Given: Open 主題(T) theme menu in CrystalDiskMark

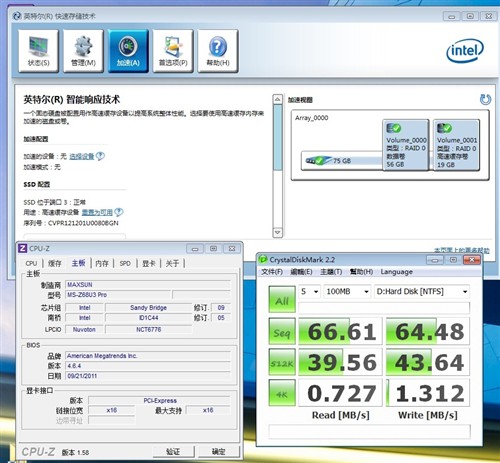Looking at the screenshot, I should (331, 272).
